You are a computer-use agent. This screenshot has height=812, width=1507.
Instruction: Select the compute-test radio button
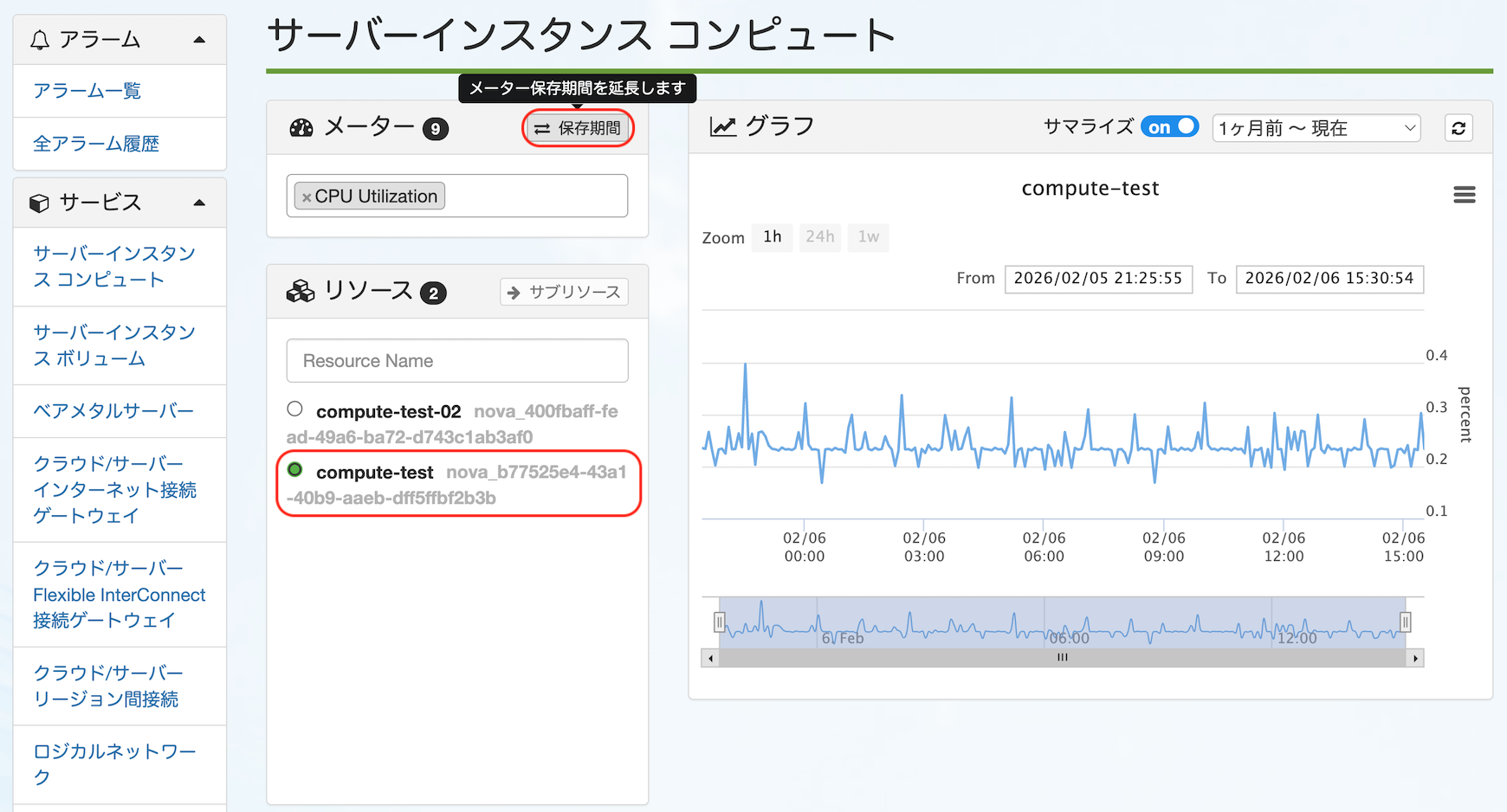tap(295, 470)
